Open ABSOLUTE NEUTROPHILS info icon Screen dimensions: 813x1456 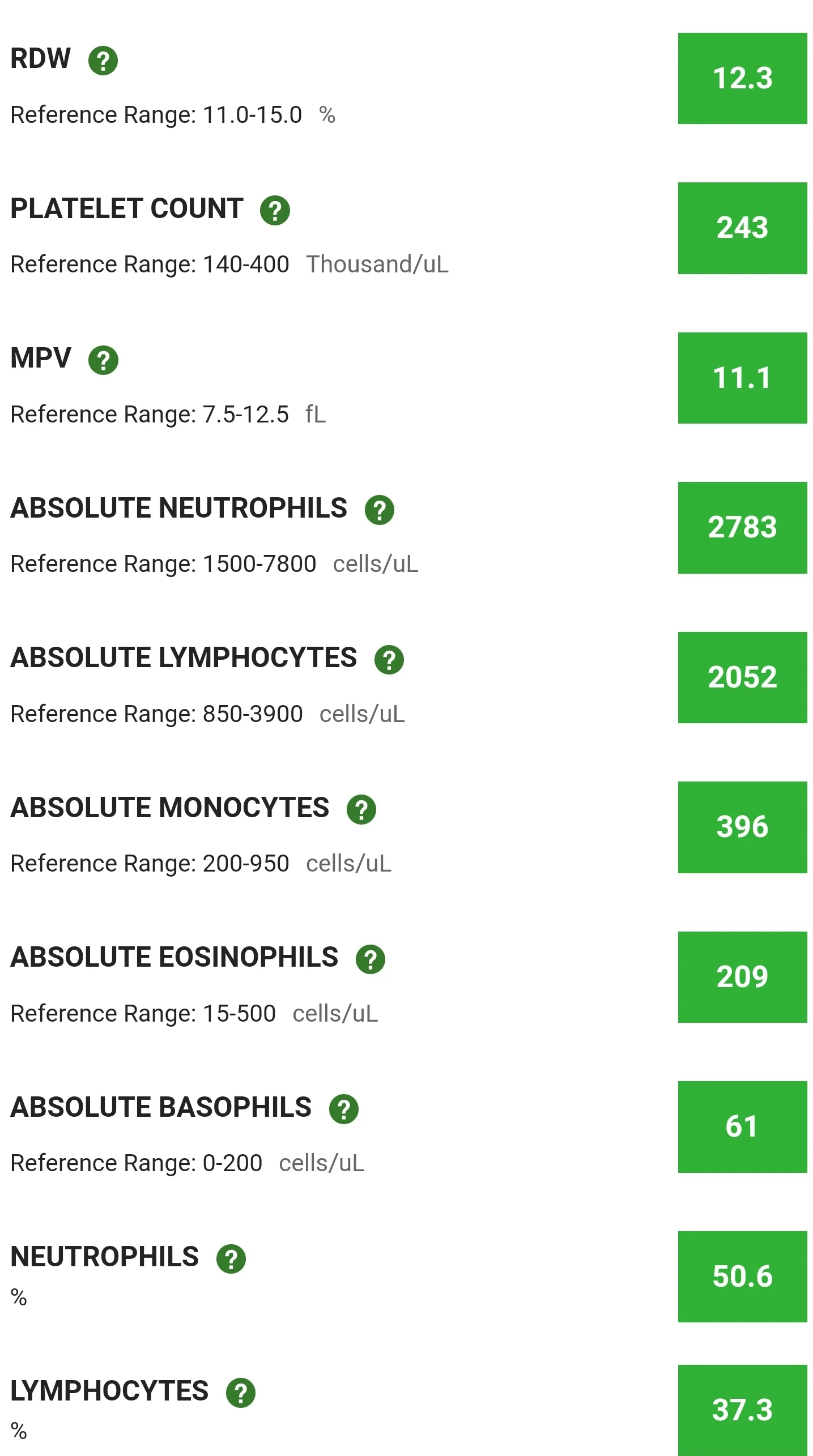click(380, 510)
